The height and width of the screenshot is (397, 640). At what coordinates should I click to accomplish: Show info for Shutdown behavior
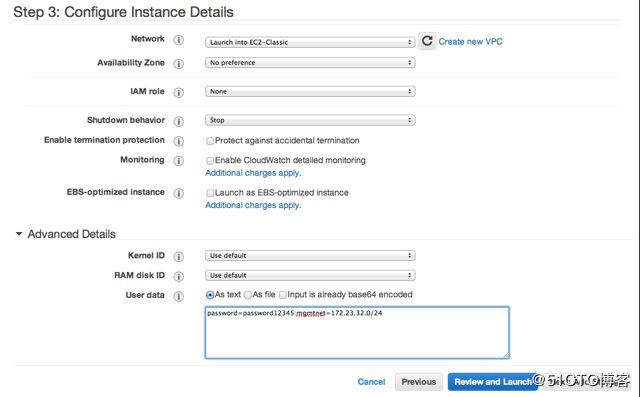178,121
